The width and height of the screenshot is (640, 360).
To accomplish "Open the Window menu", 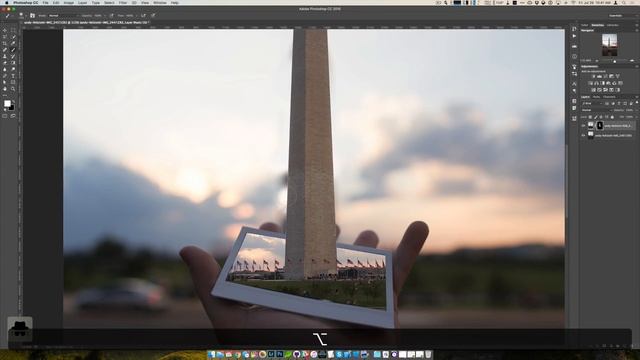I will click(x=160, y=2).
